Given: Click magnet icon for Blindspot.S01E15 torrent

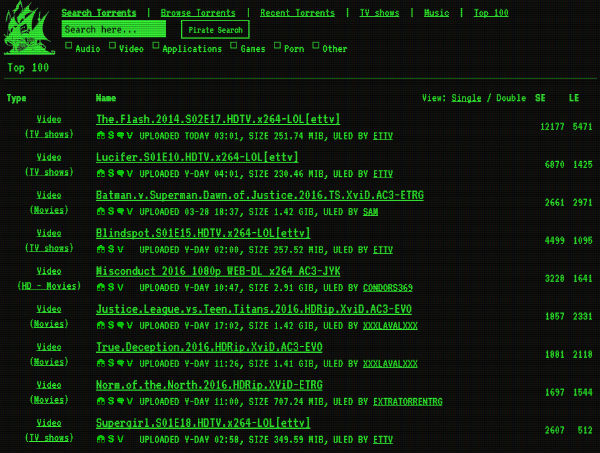Looking at the screenshot, I should pyautogui.click(x=101, y=249).
